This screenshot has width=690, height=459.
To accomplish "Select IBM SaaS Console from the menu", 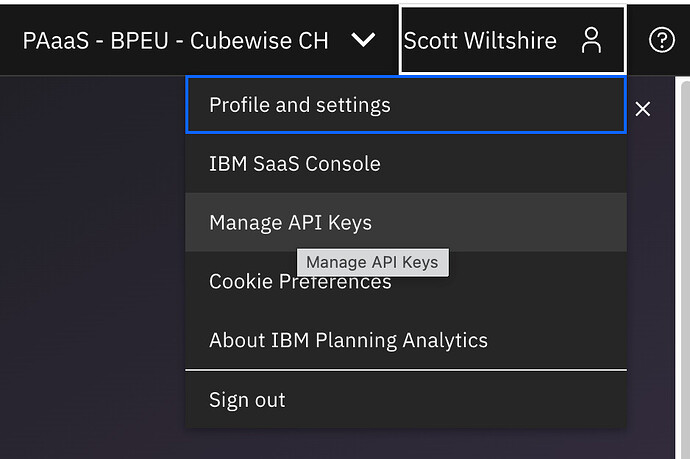I will [x=294, y=164].
